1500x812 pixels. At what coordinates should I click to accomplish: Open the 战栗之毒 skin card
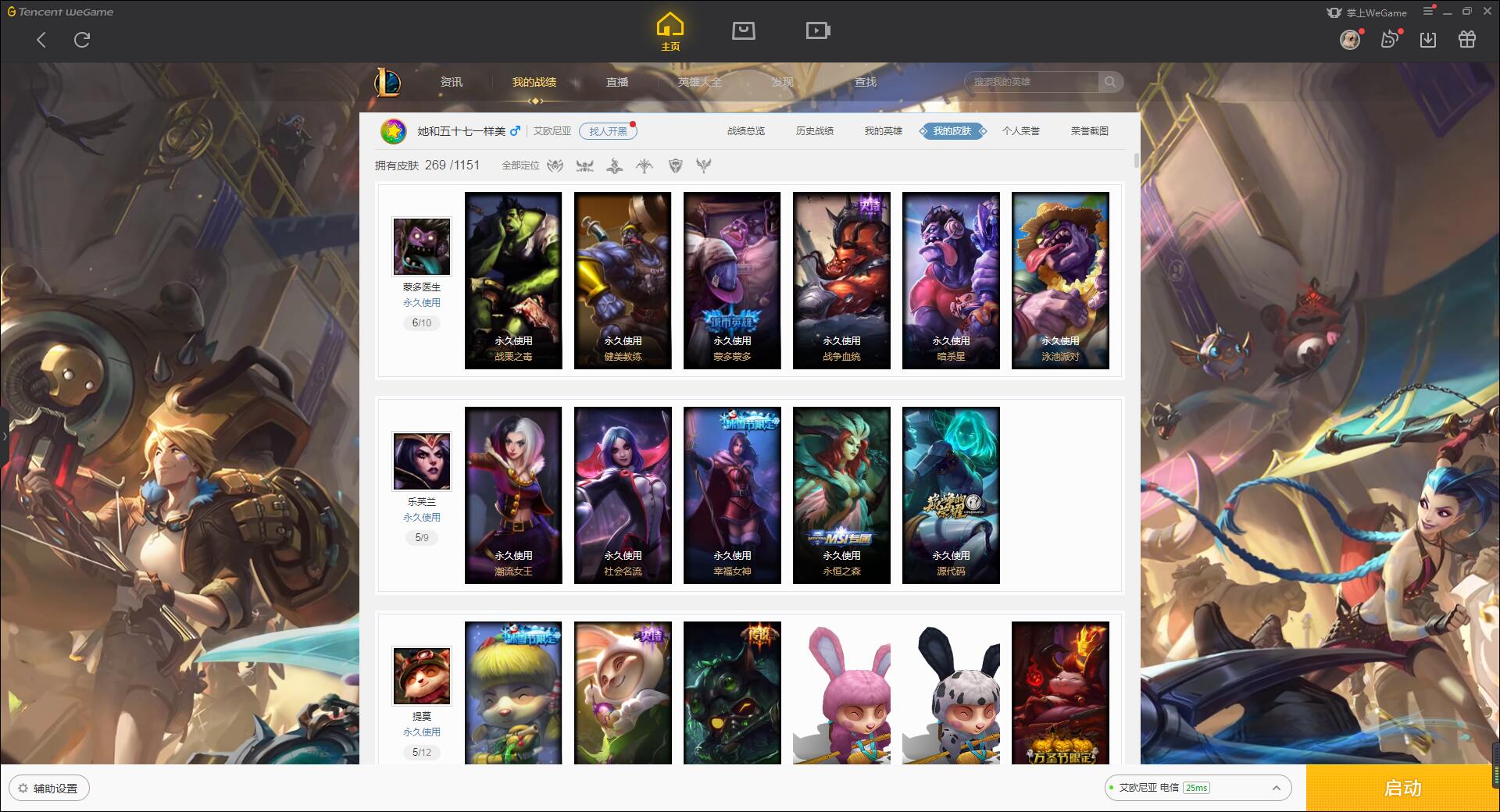[x=513, y=280]
